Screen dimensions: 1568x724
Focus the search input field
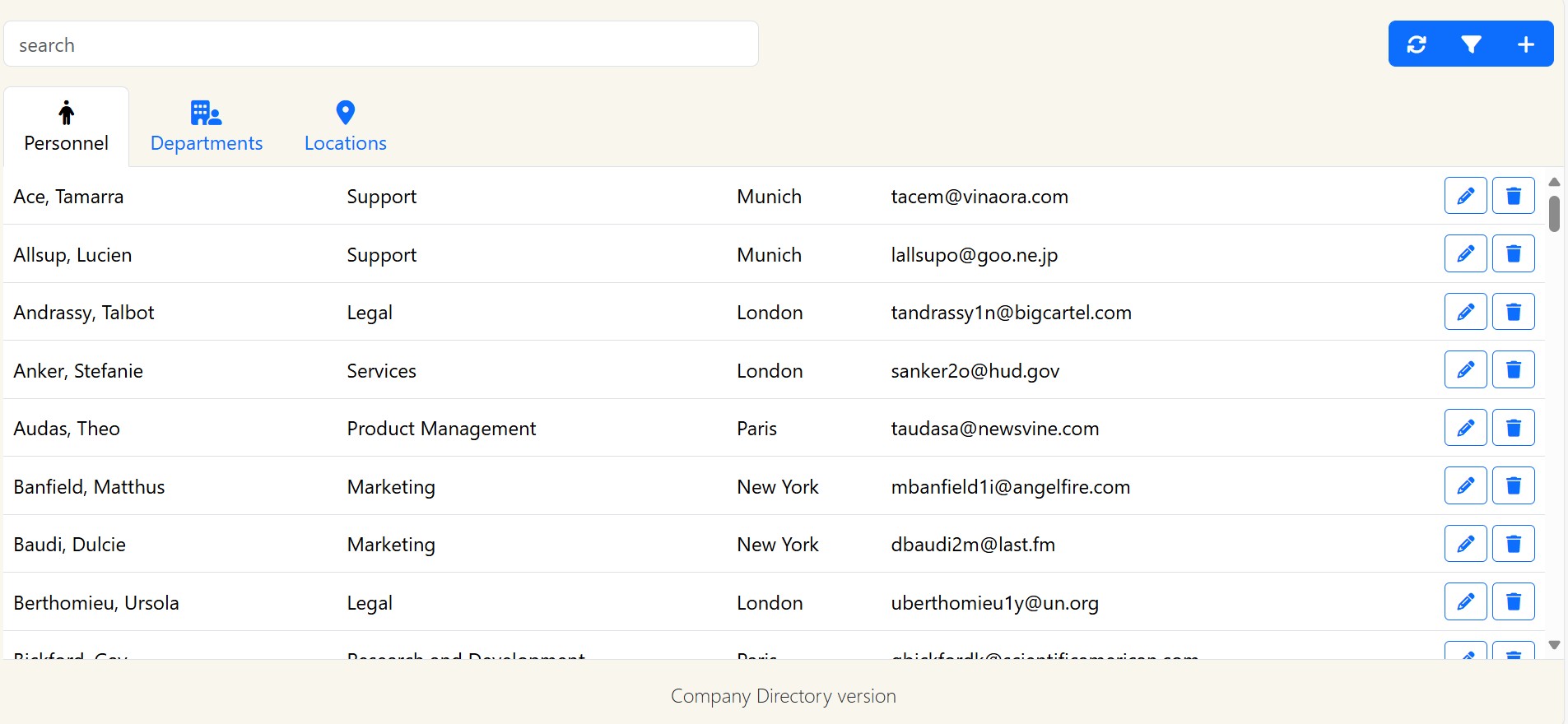[380, 44]
